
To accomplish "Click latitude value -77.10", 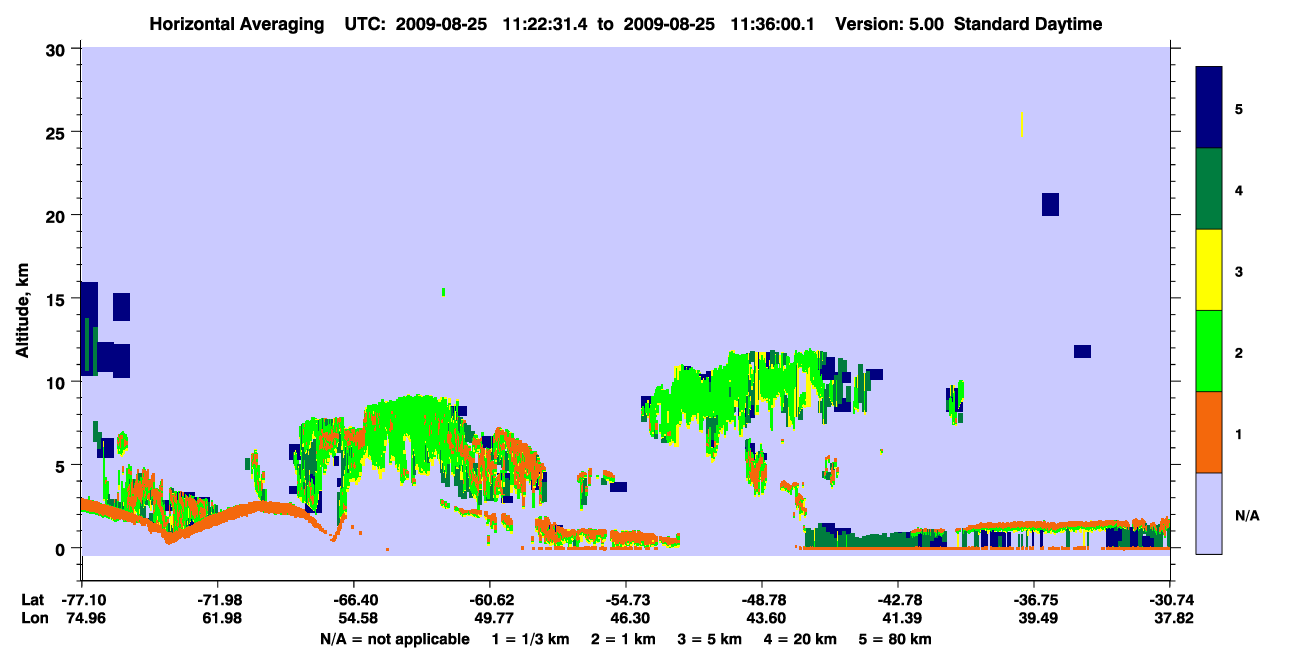I will [x=82, y=600].
